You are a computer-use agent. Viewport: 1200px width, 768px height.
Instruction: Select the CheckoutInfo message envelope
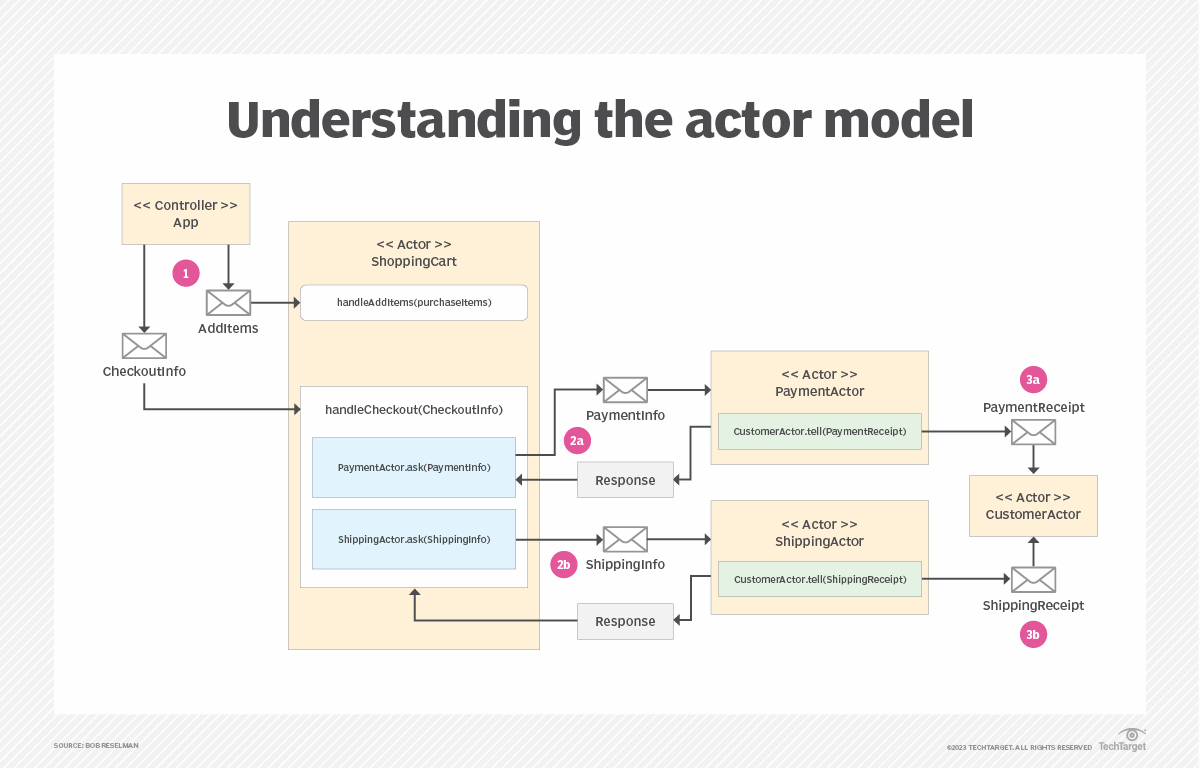point(144,345)
